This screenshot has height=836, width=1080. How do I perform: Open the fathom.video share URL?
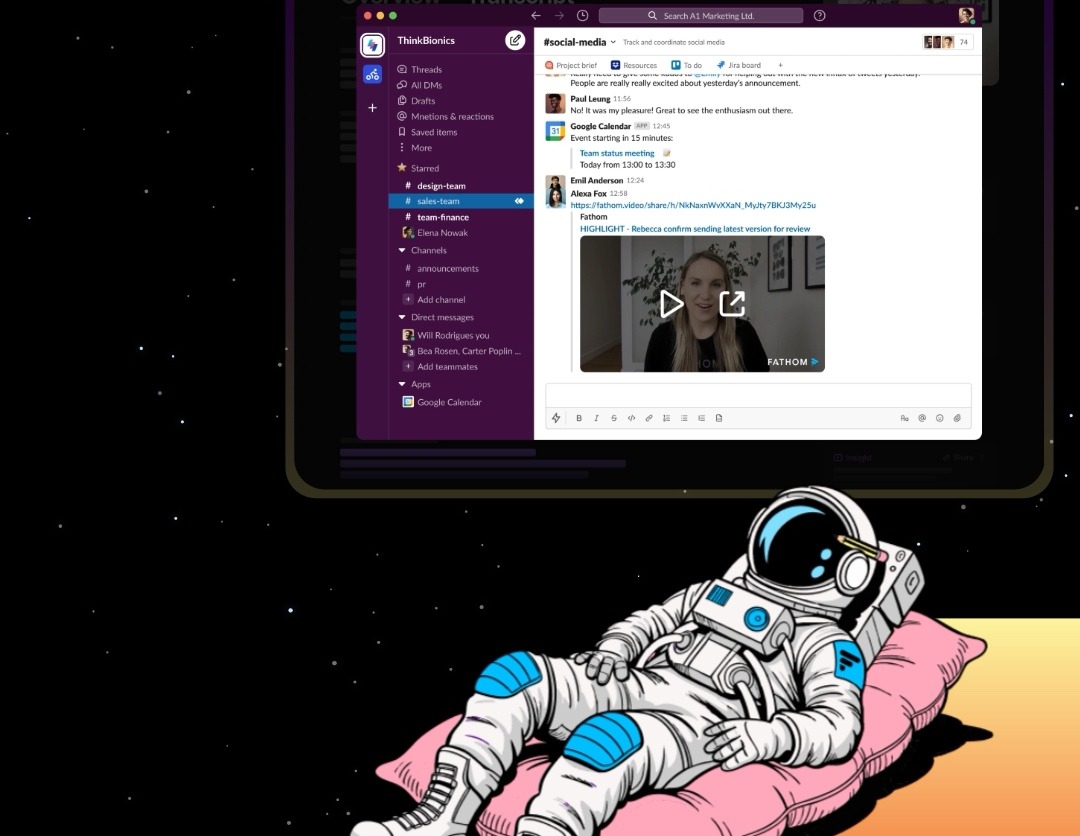(x=693, y=205)
